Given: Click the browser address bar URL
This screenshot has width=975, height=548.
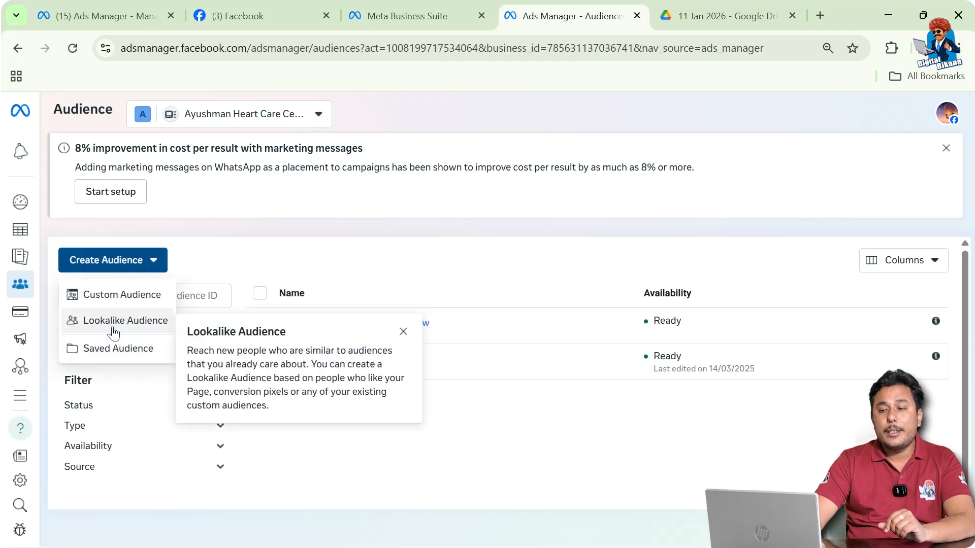Looking at the screenshot, I should (441, 48).
